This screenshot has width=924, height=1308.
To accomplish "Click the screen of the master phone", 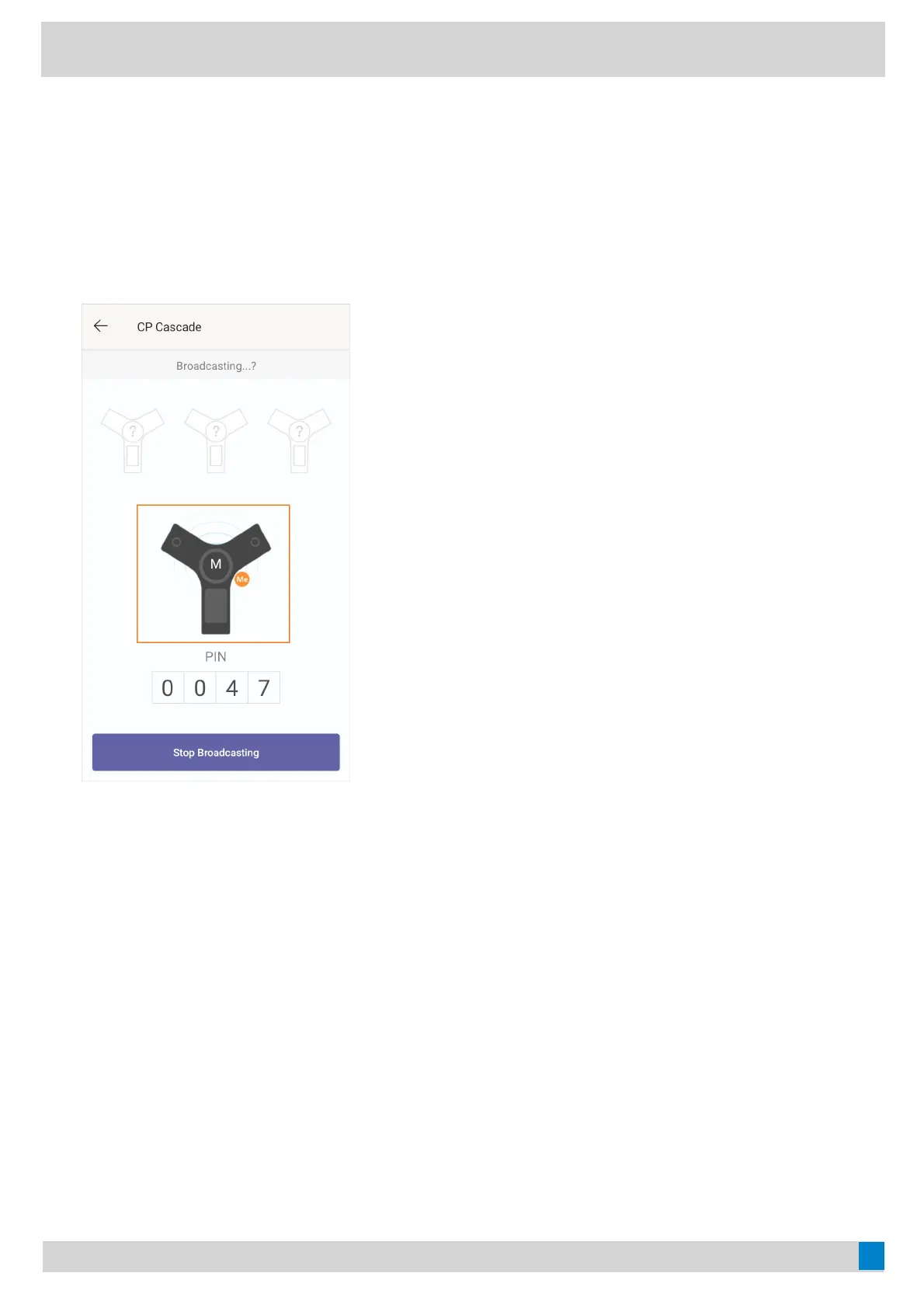I will click(216, 606).
